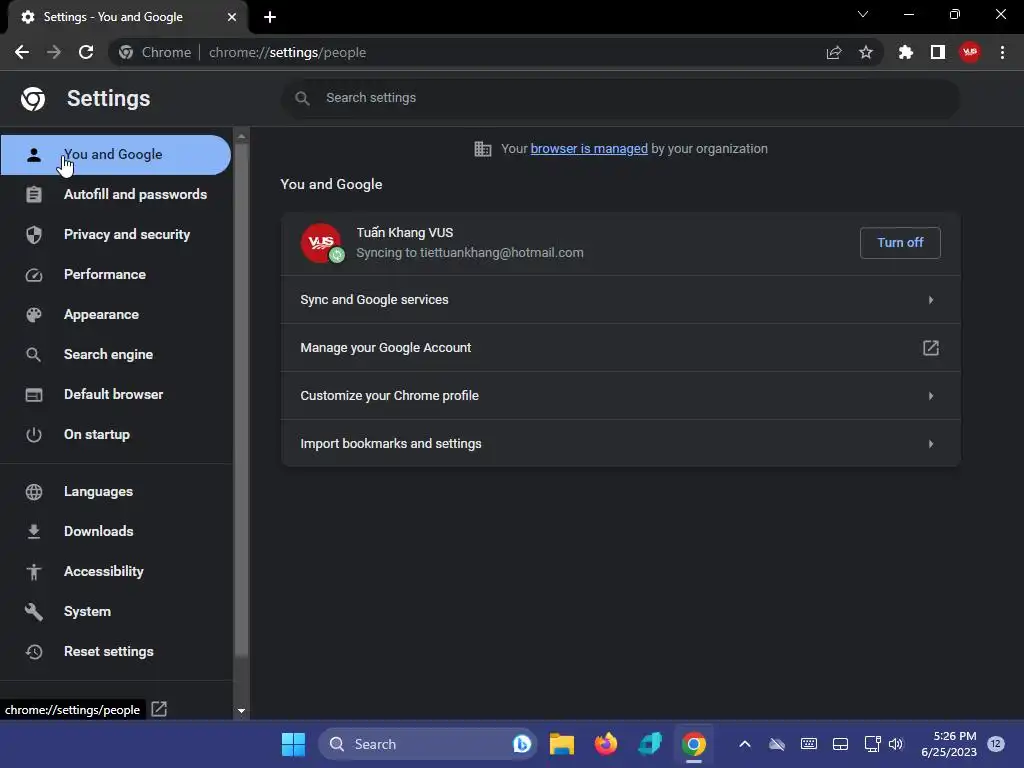Open the tab search dropdown chevron
This screenshot has height=768, width=1024.
pyautogui.click(x=863, y=14)
